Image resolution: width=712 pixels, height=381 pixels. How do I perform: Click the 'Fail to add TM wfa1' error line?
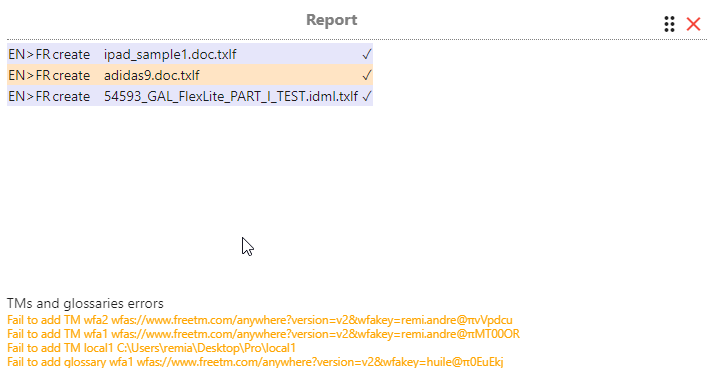tap(263, 334)
